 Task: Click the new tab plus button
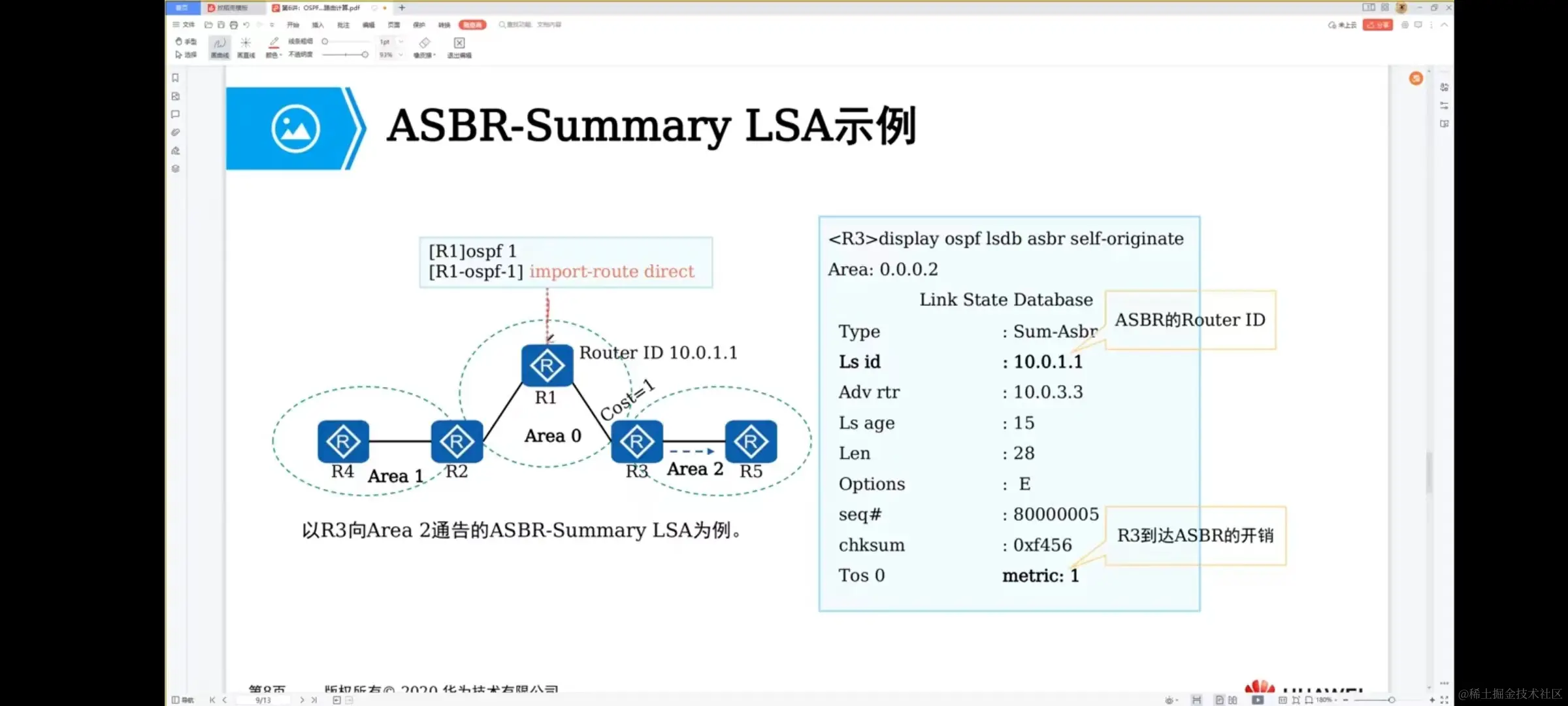pos(402,8)
